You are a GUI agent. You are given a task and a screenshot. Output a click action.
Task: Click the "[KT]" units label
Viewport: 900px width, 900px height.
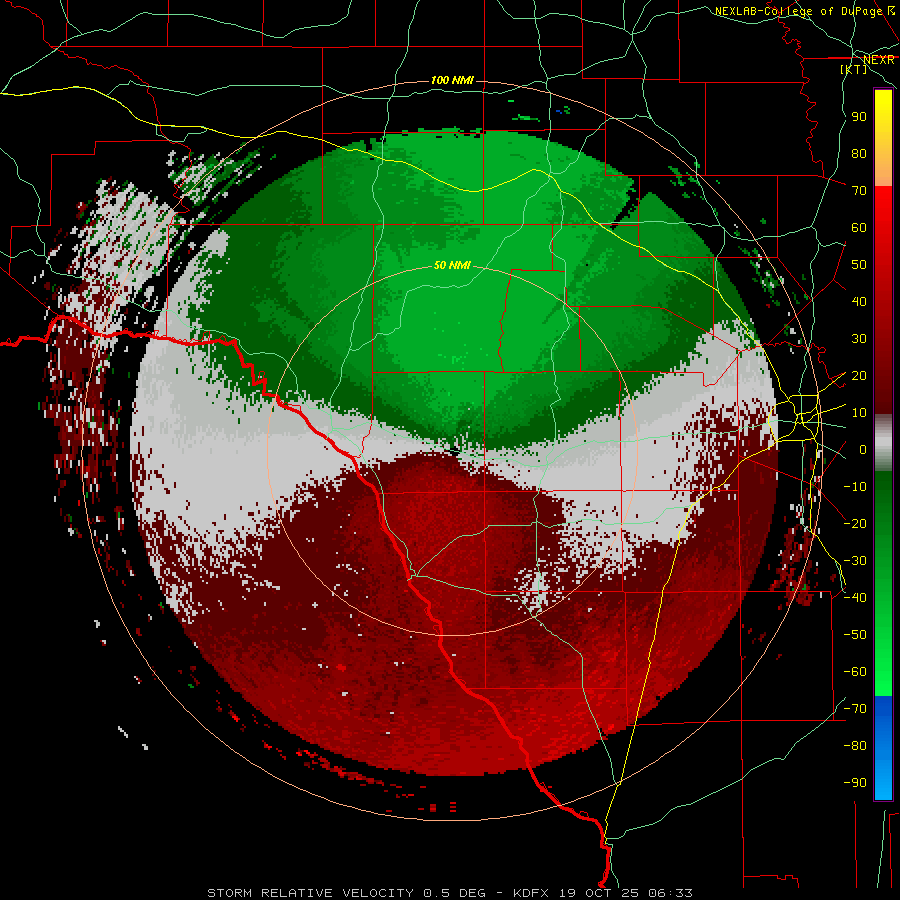[854, 69]
